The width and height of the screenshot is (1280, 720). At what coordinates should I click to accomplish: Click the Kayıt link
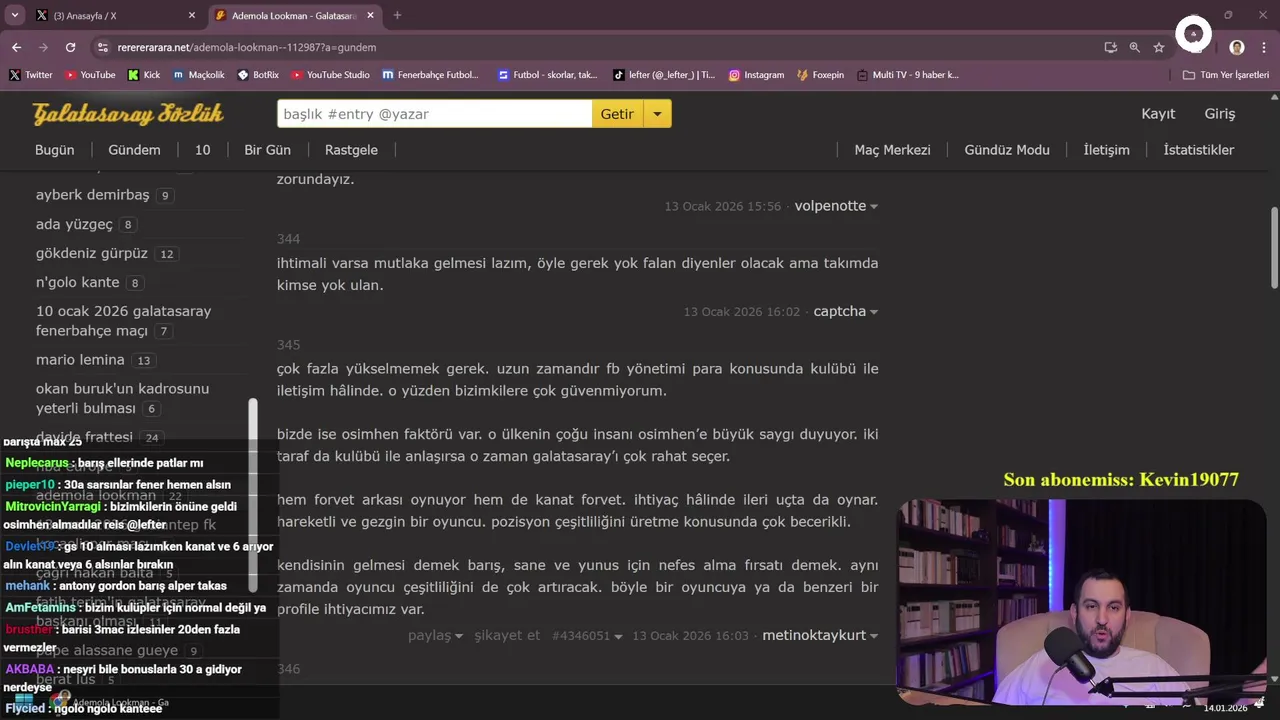click(x=1158, y=114)
